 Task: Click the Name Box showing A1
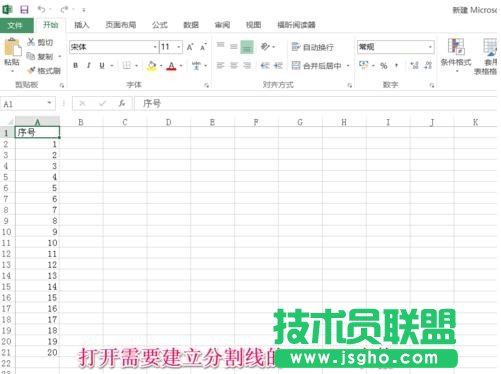coord(27,104)
